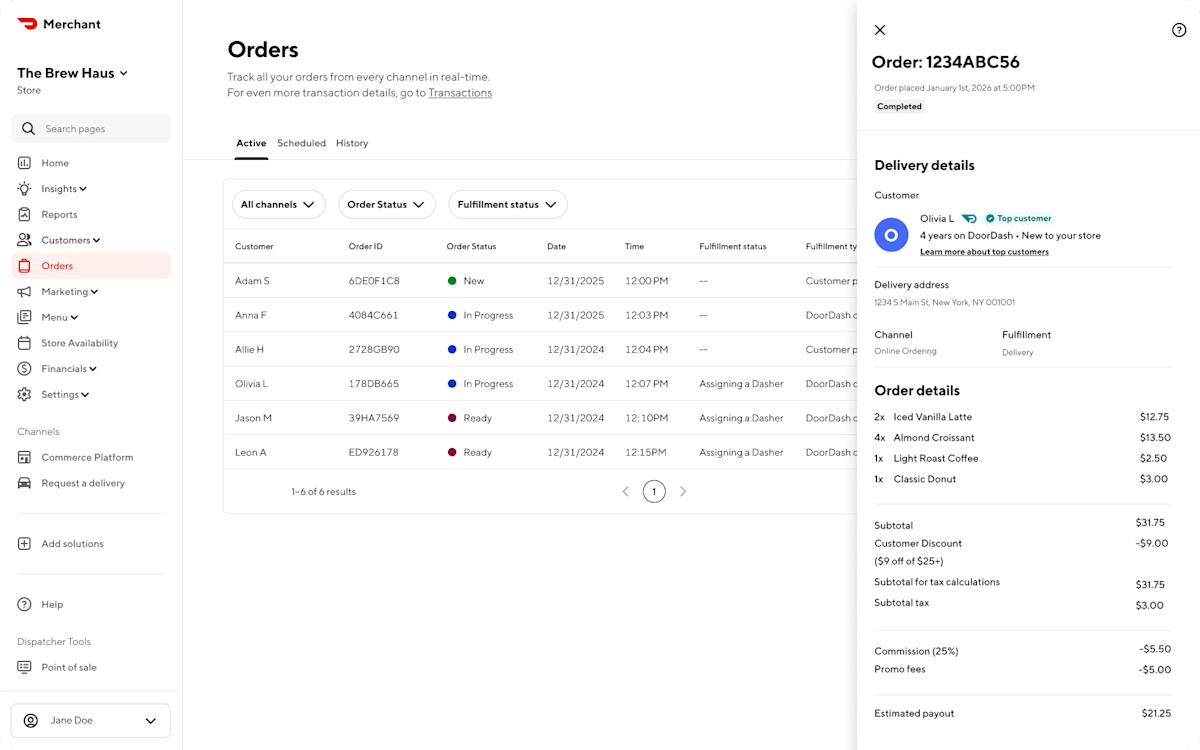
Task: Click the Financials dollar icon
Action: click(22, 368)
